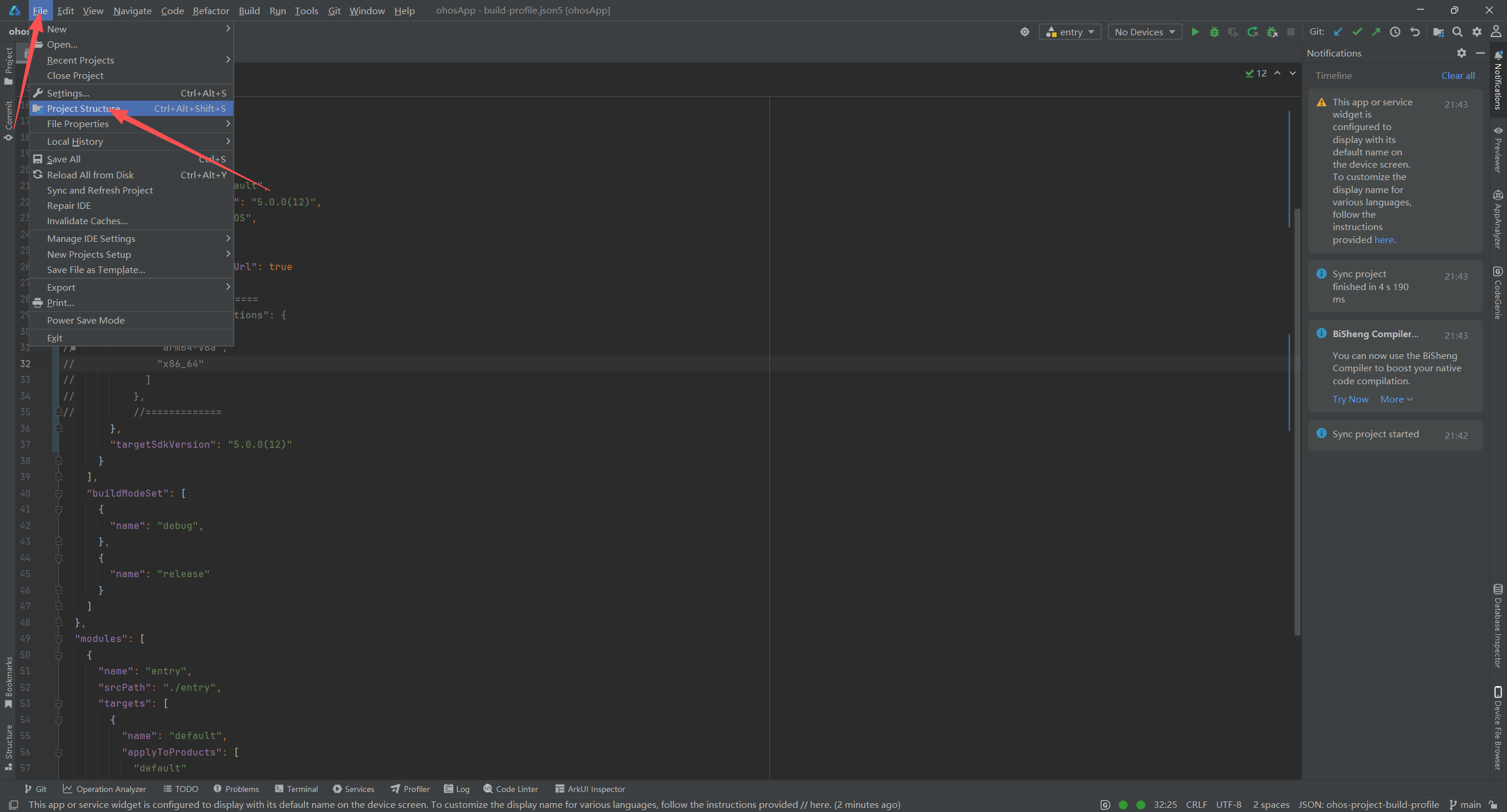
Task: Expand the More option in BiSheng notification
Action: tap(1396, 400)
